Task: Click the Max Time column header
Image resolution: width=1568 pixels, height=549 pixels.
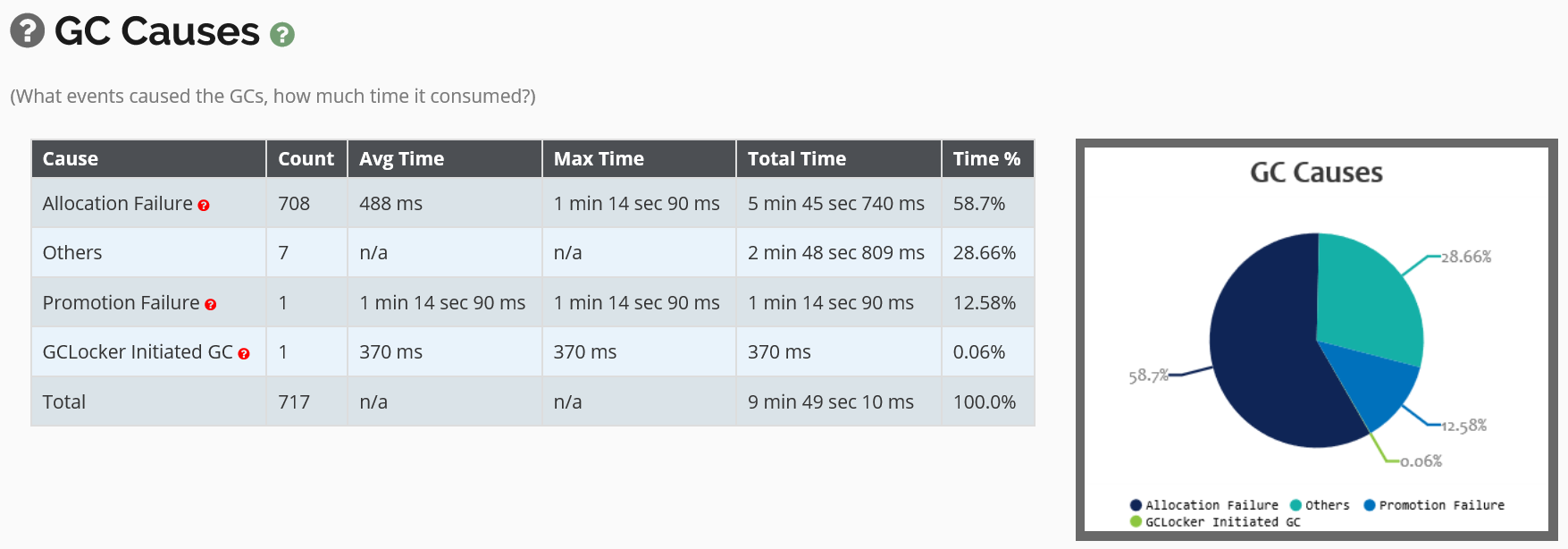Action: [599, 159]
